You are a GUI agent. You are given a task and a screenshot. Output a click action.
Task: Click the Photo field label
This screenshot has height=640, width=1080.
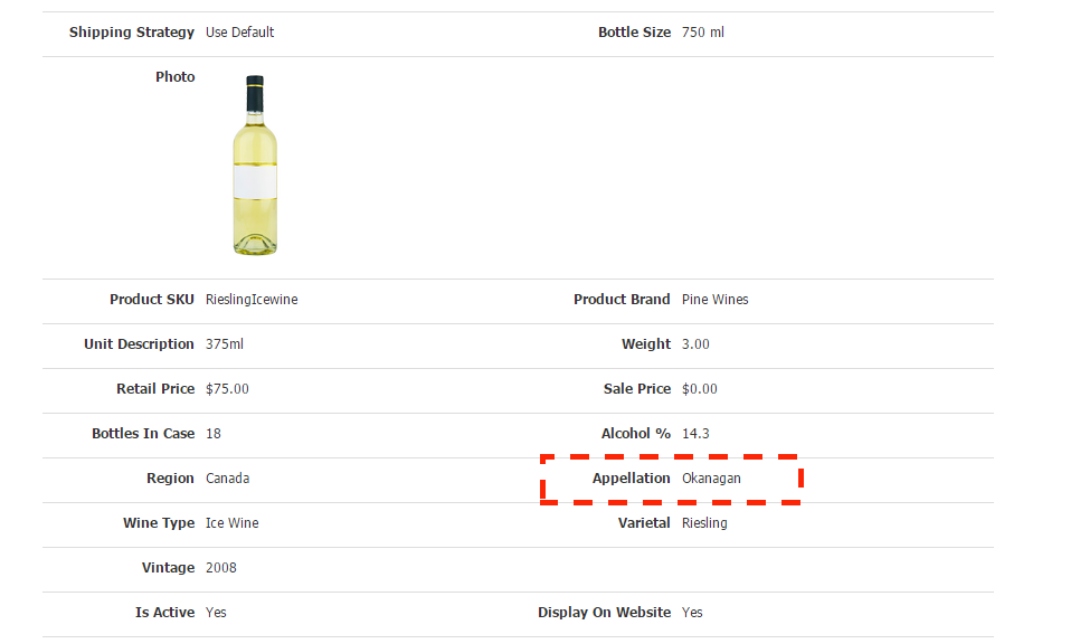175,77
